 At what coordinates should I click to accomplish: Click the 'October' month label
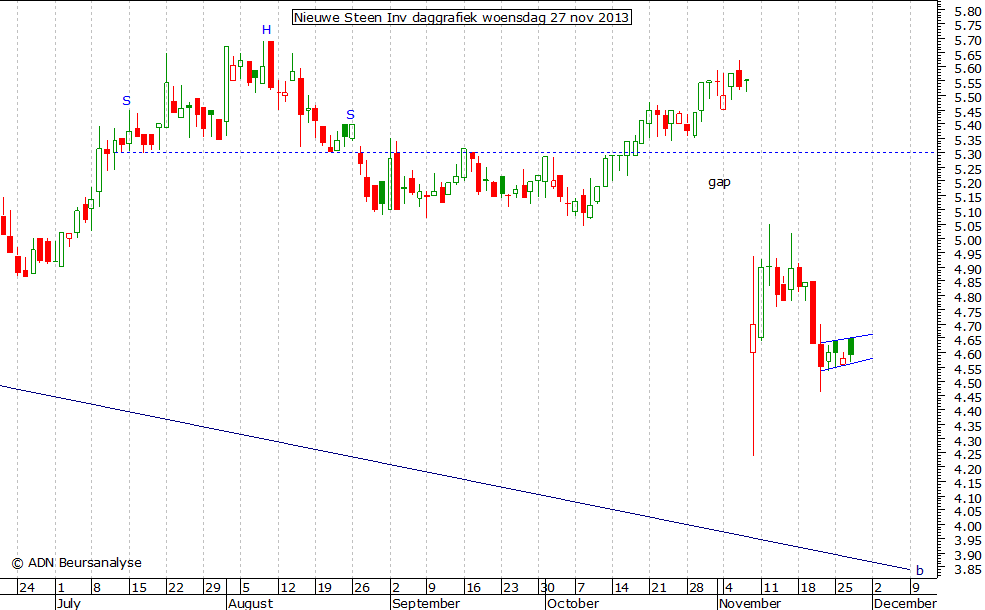(573, 603)
